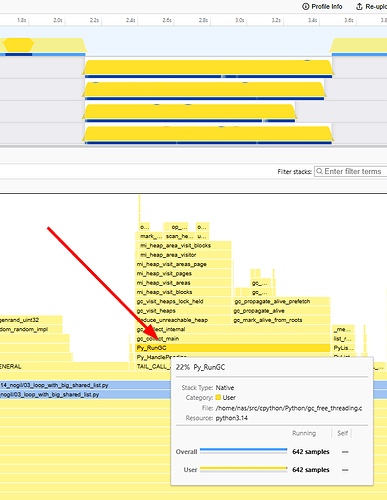
Task: Select the gc_collect_internal frame
Action: point(233,329)
